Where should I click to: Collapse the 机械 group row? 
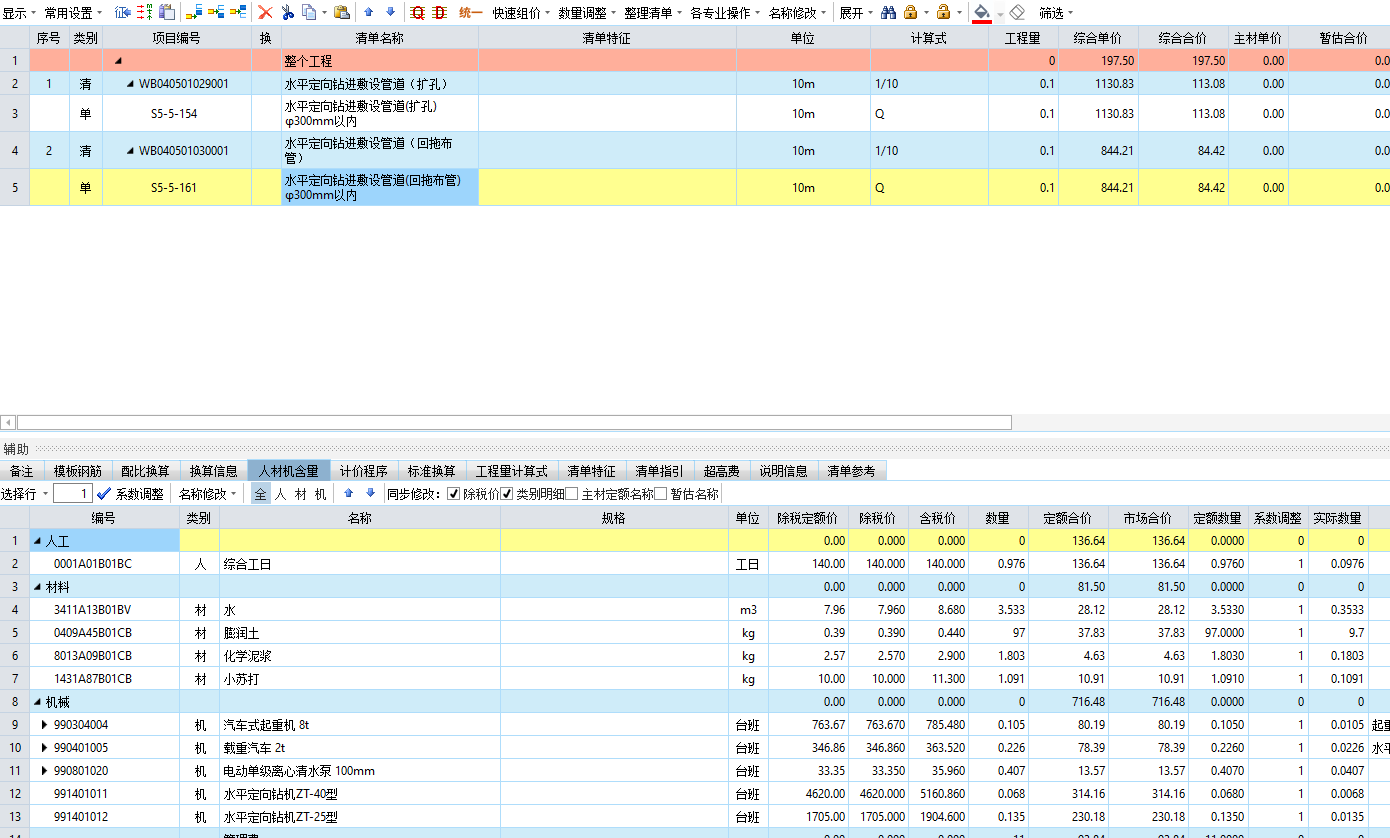click(x=38, y=702)
